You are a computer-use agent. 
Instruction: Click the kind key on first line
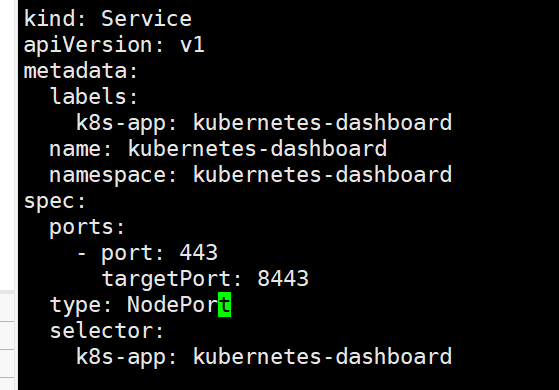(x=50, y=19)
